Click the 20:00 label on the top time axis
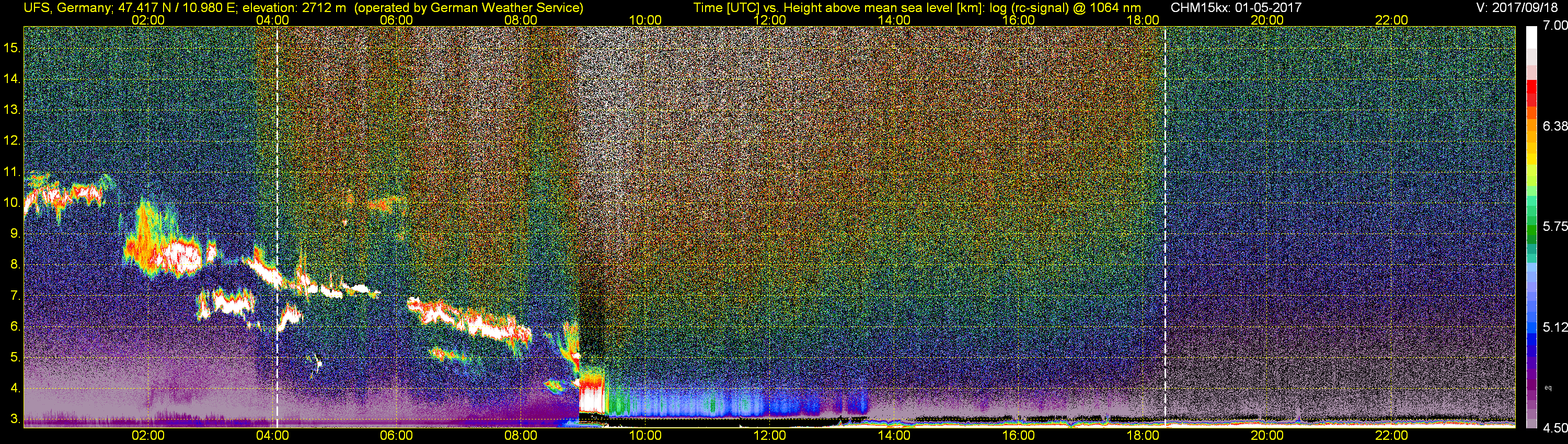 click(1267, 19)
